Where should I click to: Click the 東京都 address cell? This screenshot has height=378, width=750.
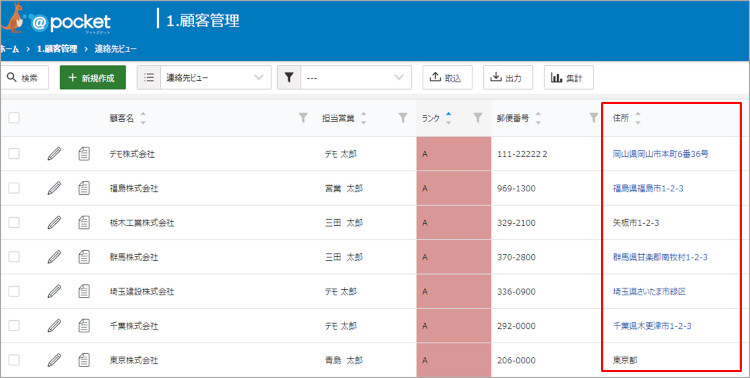tap(625, 360)
